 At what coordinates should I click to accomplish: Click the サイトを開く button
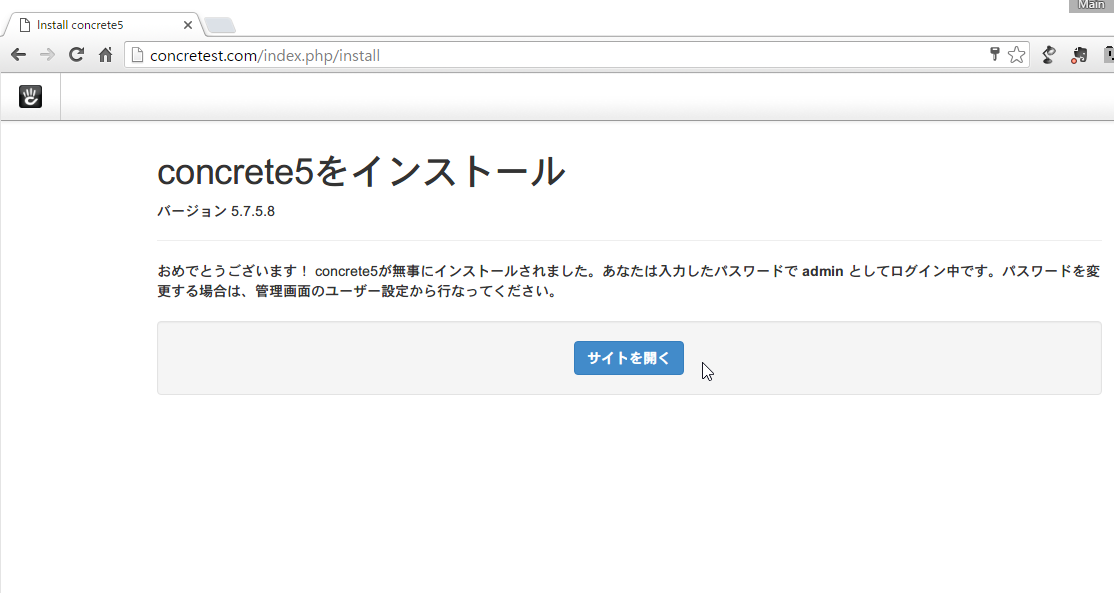point(629,358)
